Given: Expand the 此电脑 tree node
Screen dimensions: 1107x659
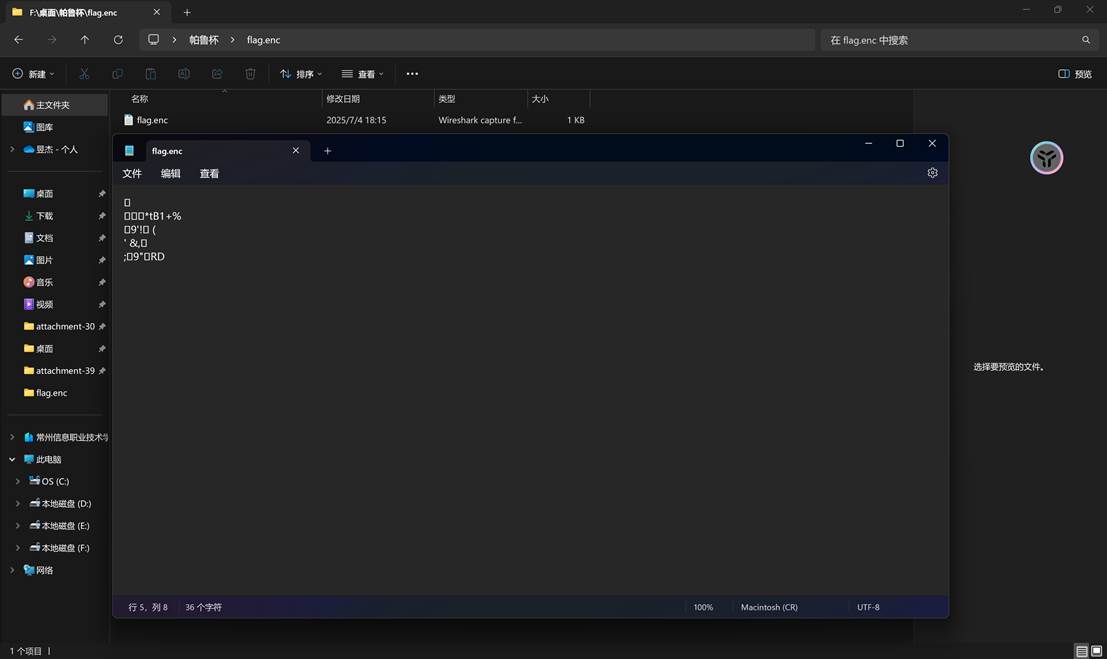Looking at the screenshot, I should click(x=11, y=459).
